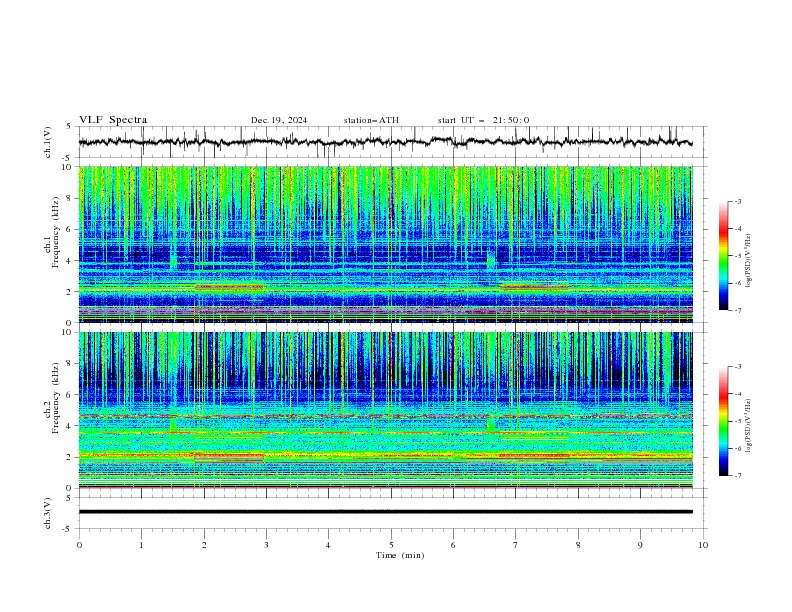This screenshot has height=612, width=792.
Task: Click the "-3" tick on the ch.1 colorbar
Action: (737, 201)
